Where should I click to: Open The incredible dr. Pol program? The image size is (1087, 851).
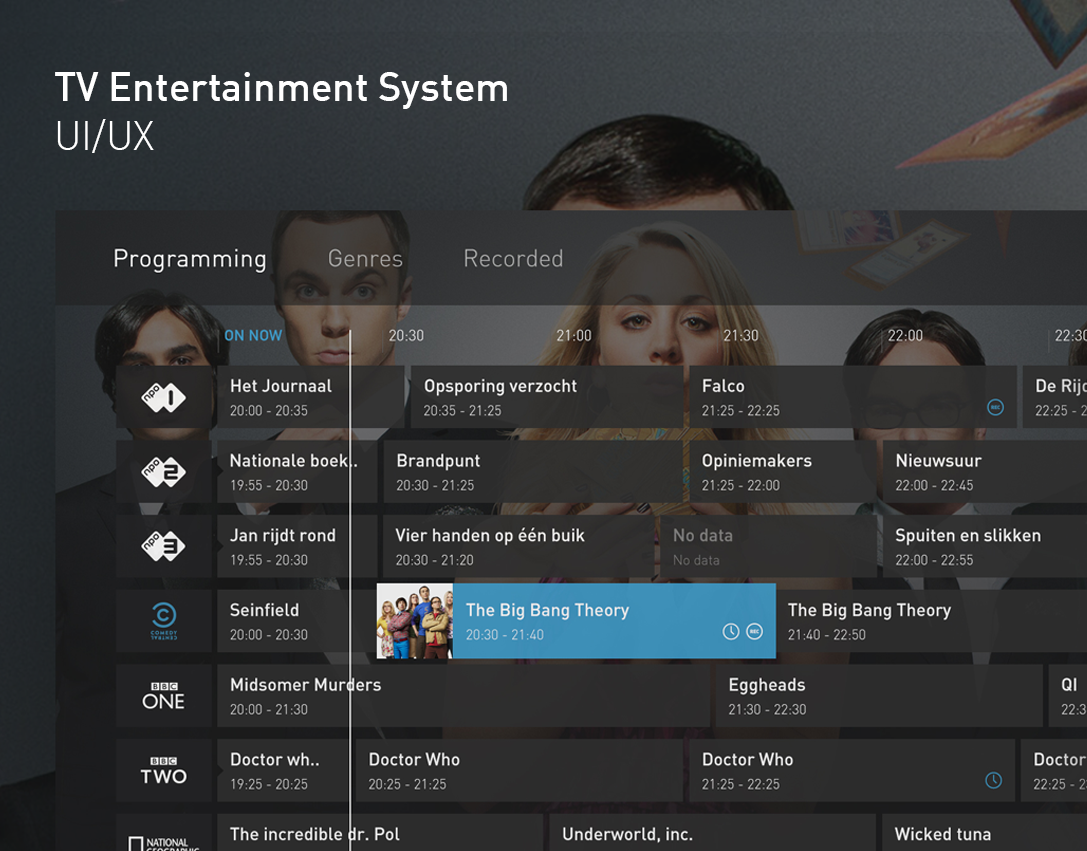(380, 833)
